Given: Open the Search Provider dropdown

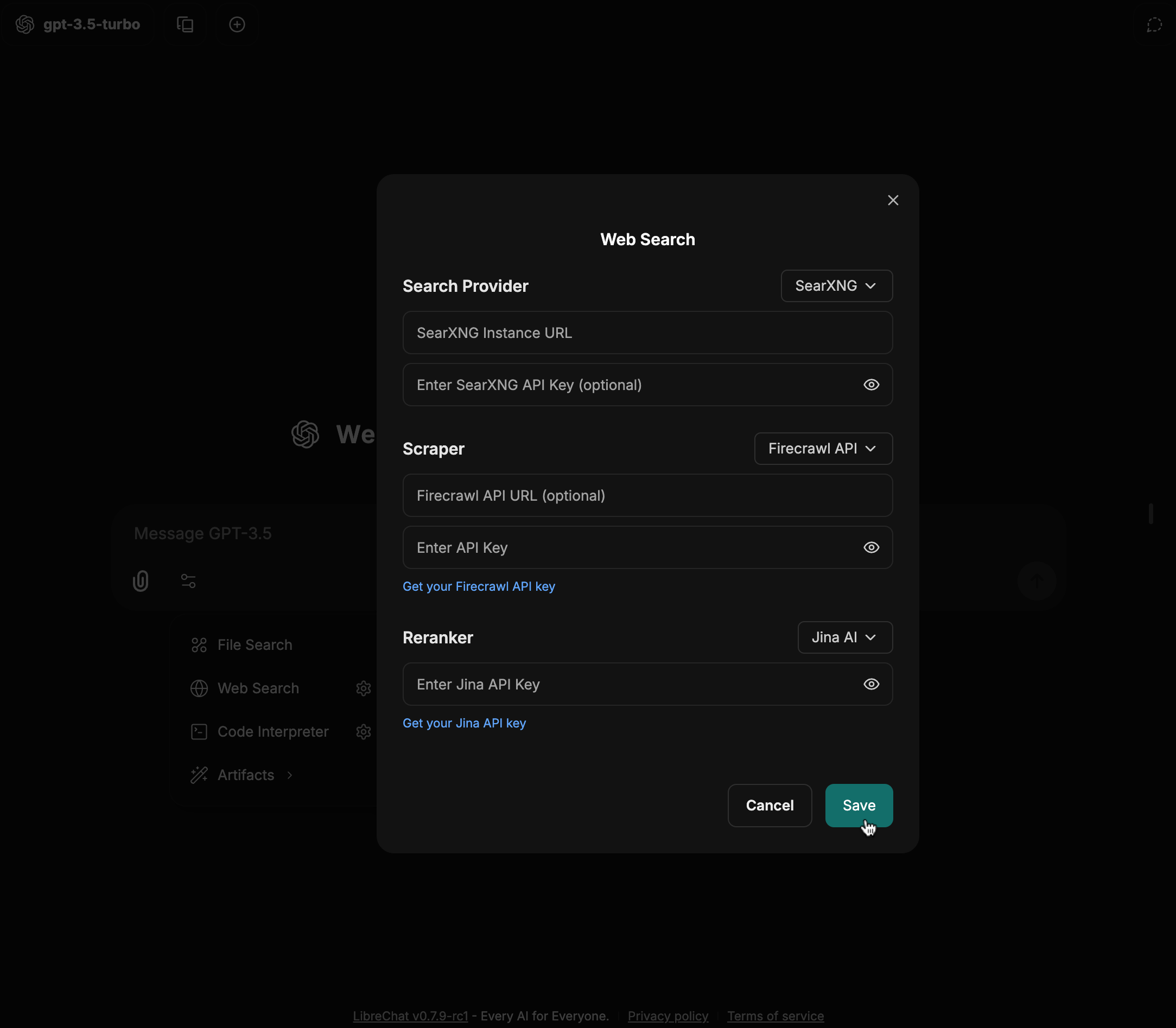Looking at the screenshot, I should (x=836, y=286).
